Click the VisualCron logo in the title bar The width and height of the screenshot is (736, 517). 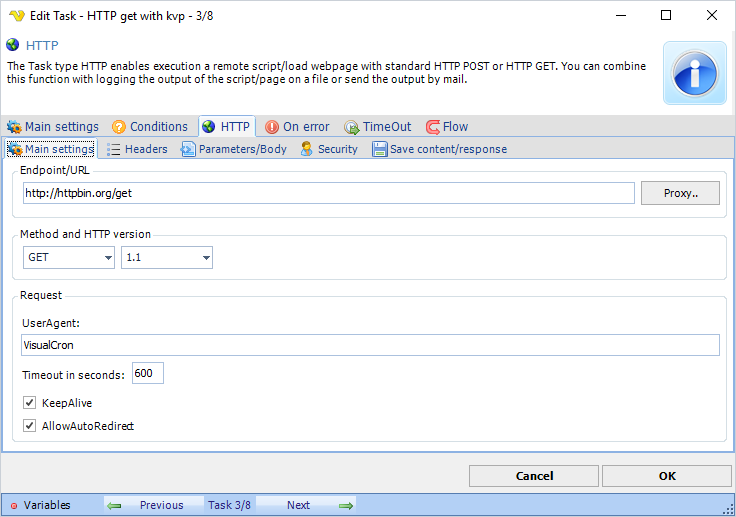pos(16,15)
